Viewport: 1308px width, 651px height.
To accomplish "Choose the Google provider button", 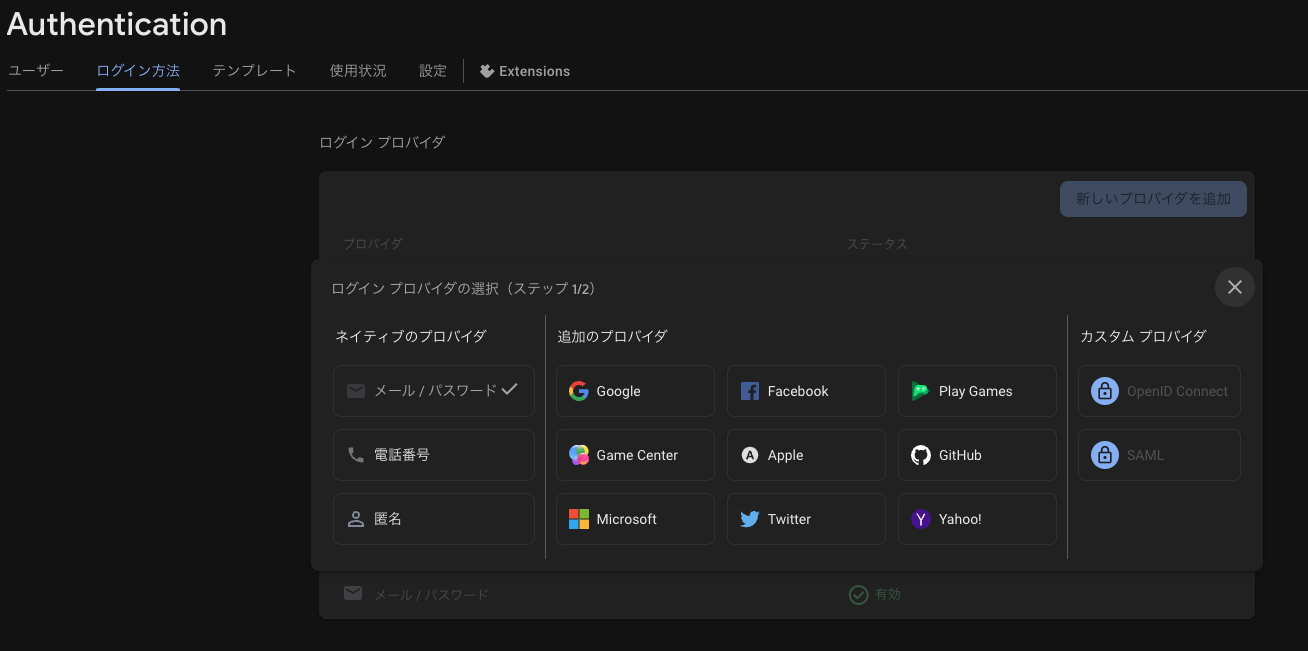I will pyautogui.click(x=635, y=391).
